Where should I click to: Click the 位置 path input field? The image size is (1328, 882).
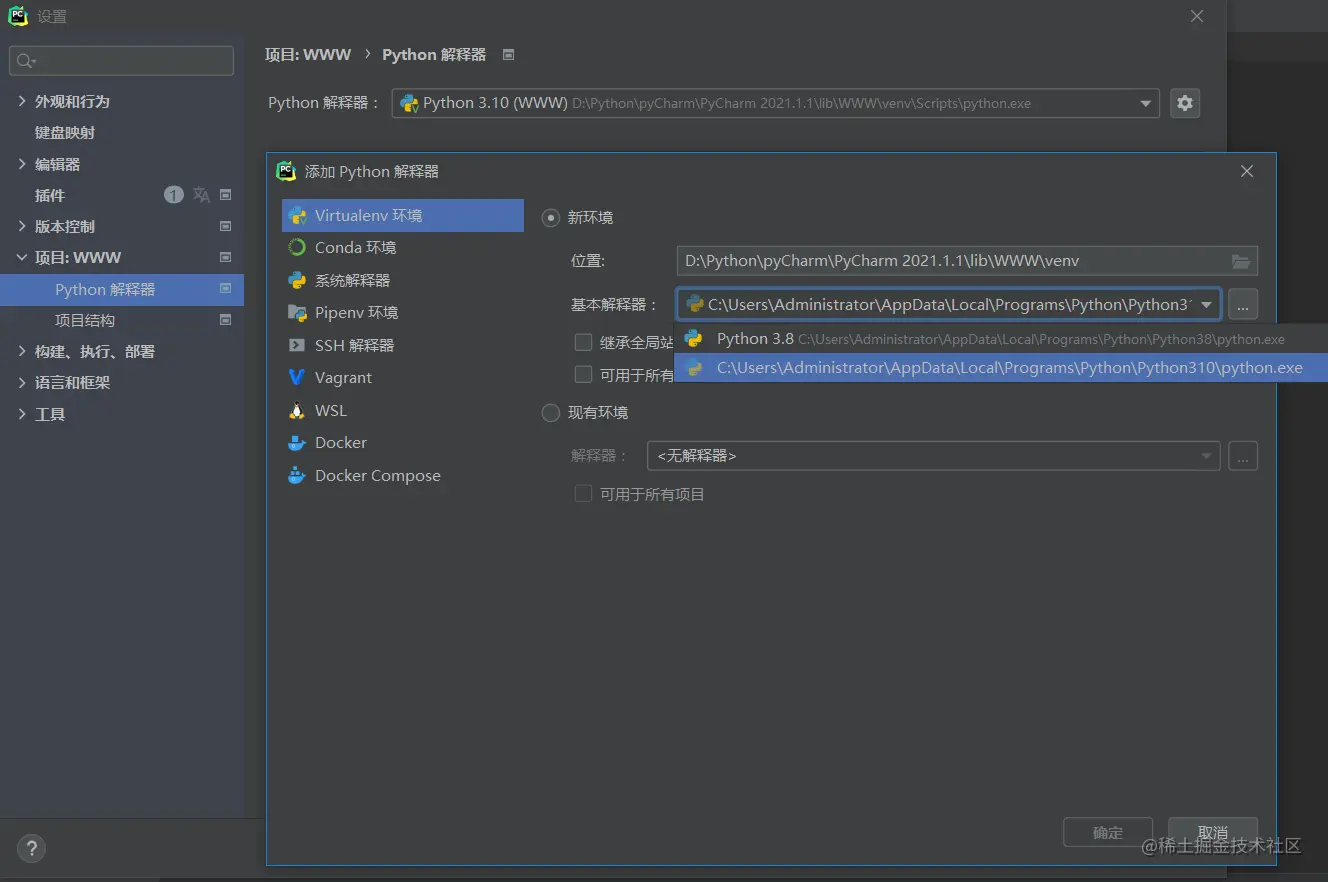point(967,261)
